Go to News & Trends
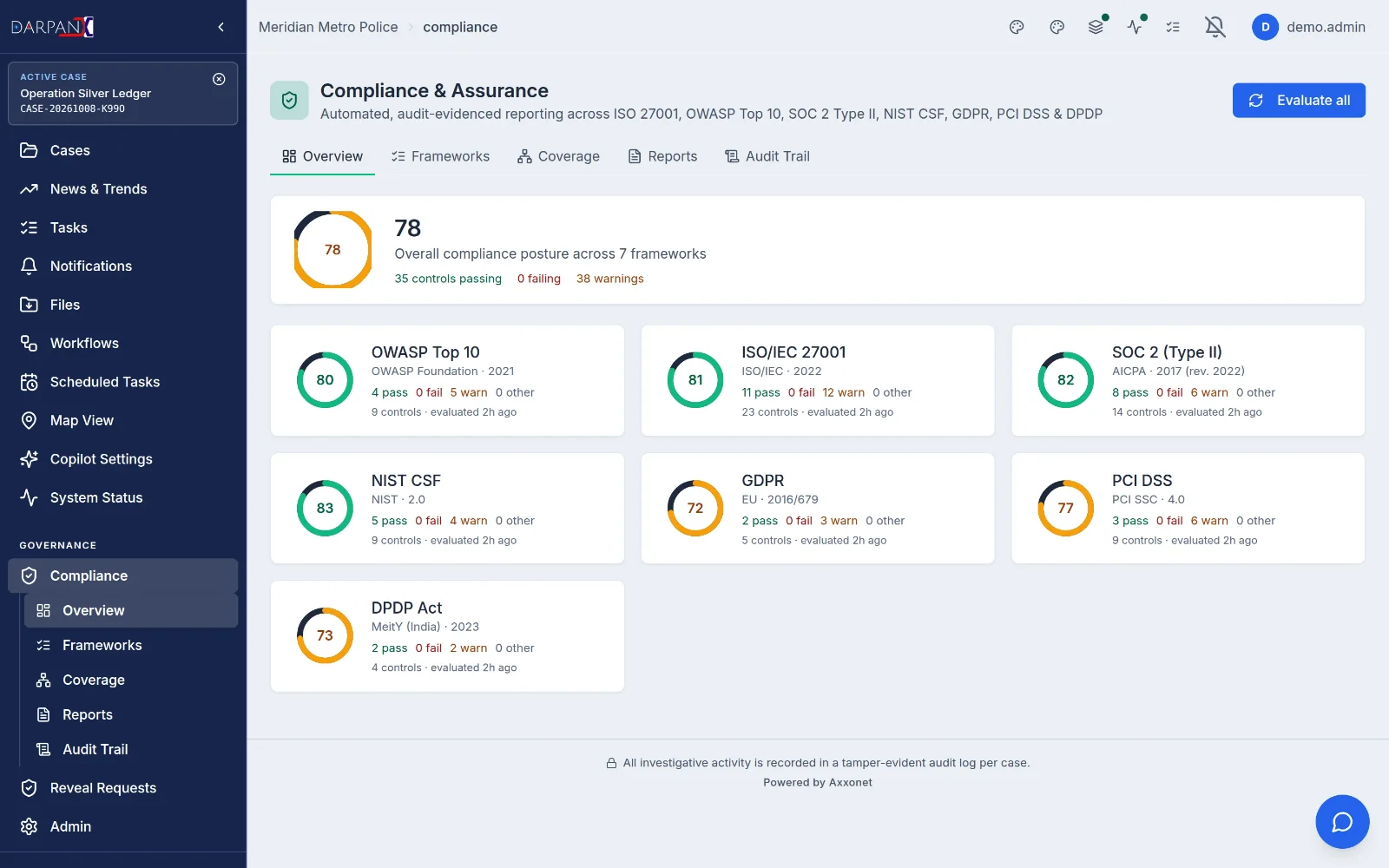This screenshot has width=1389, height=868. point(123,189)
